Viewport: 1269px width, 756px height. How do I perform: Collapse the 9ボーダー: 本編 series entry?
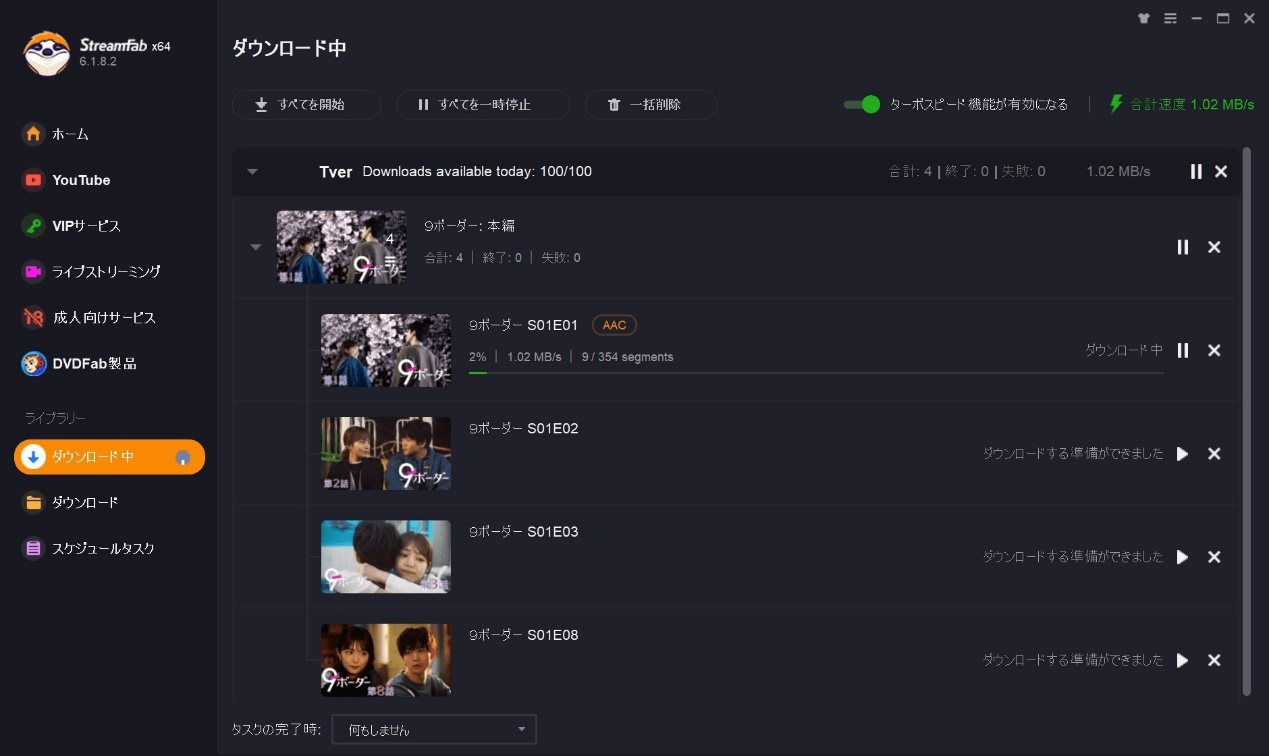pos(255,247)
